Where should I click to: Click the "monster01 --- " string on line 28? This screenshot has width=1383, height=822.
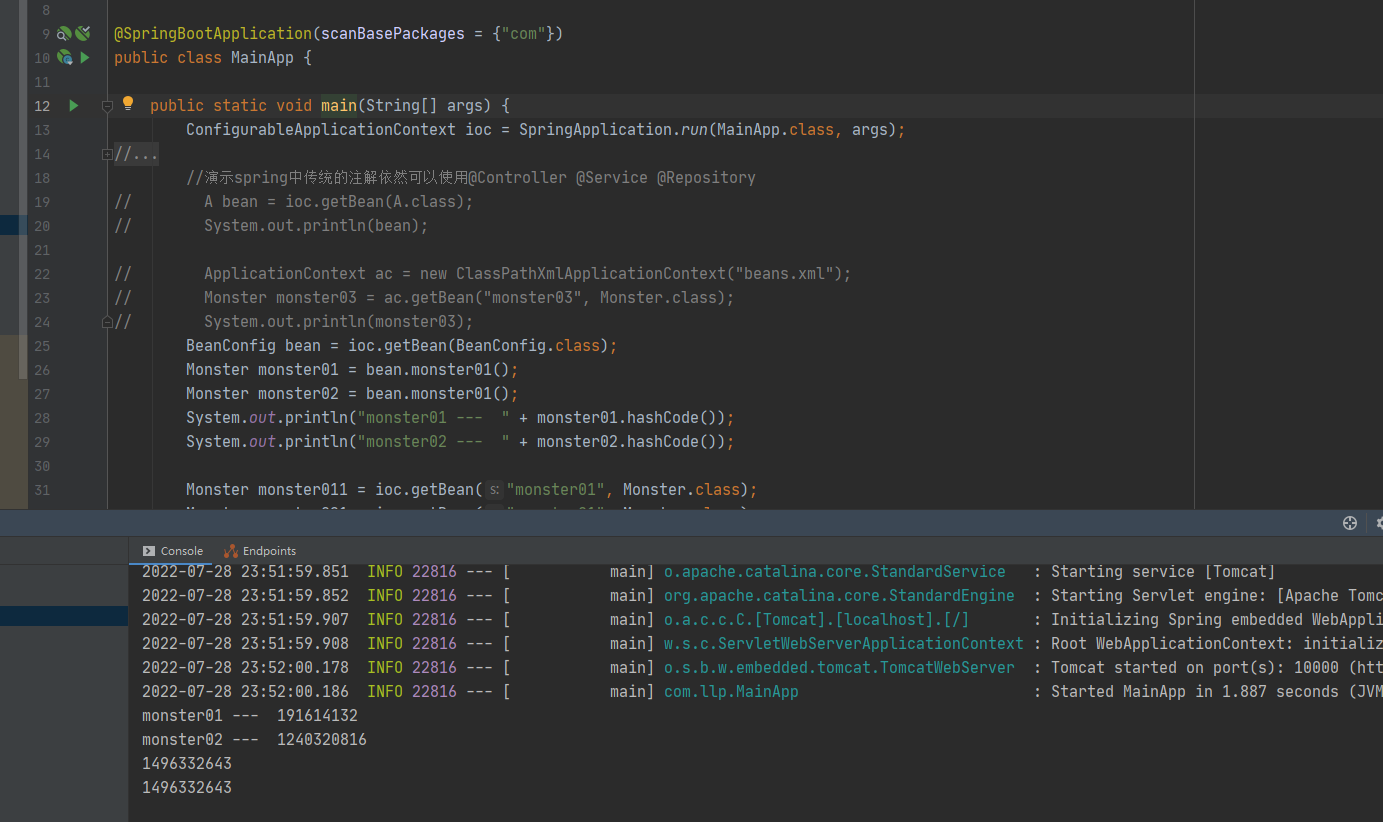click(435, 418)
